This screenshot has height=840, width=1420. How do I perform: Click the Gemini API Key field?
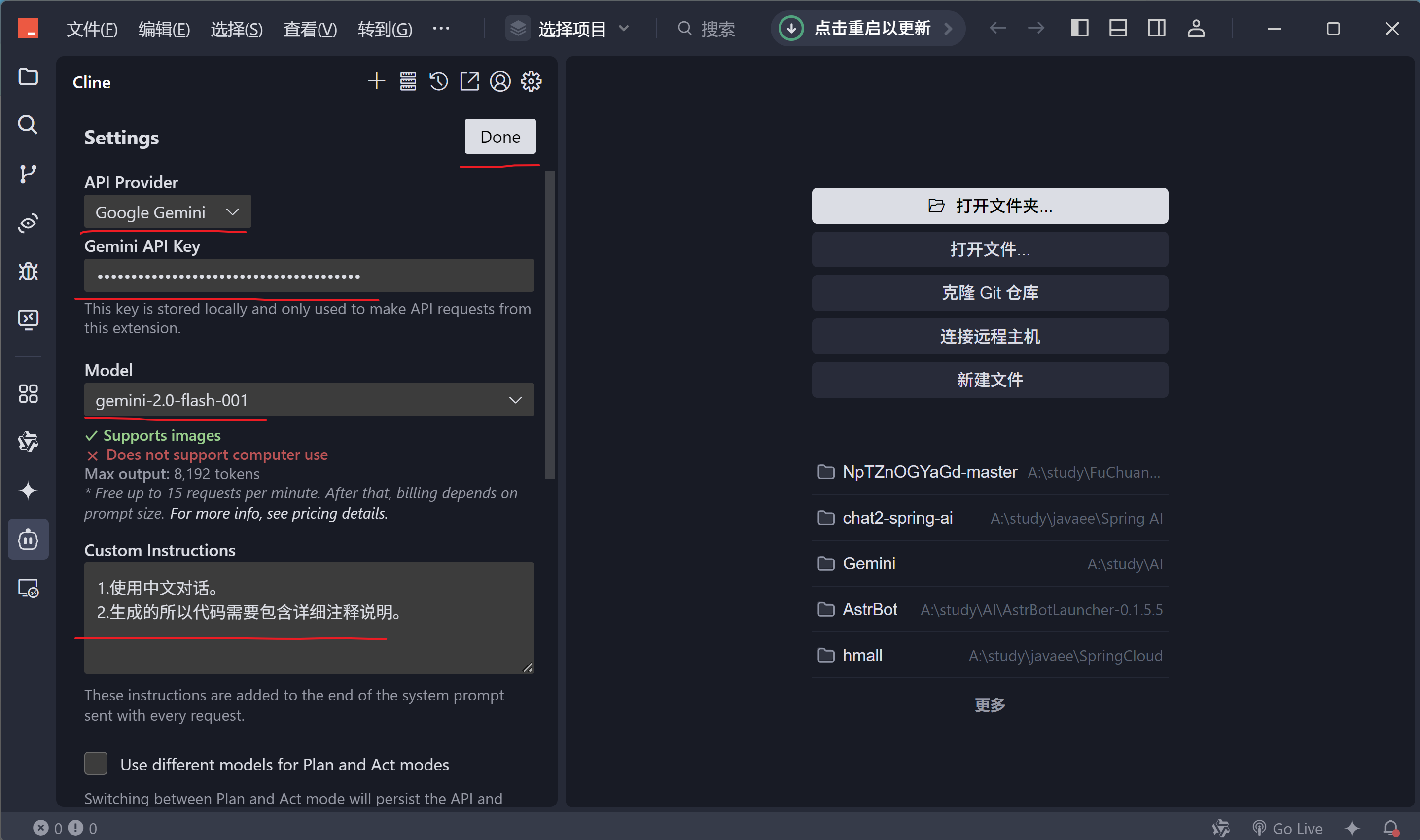tap(309, 276)
